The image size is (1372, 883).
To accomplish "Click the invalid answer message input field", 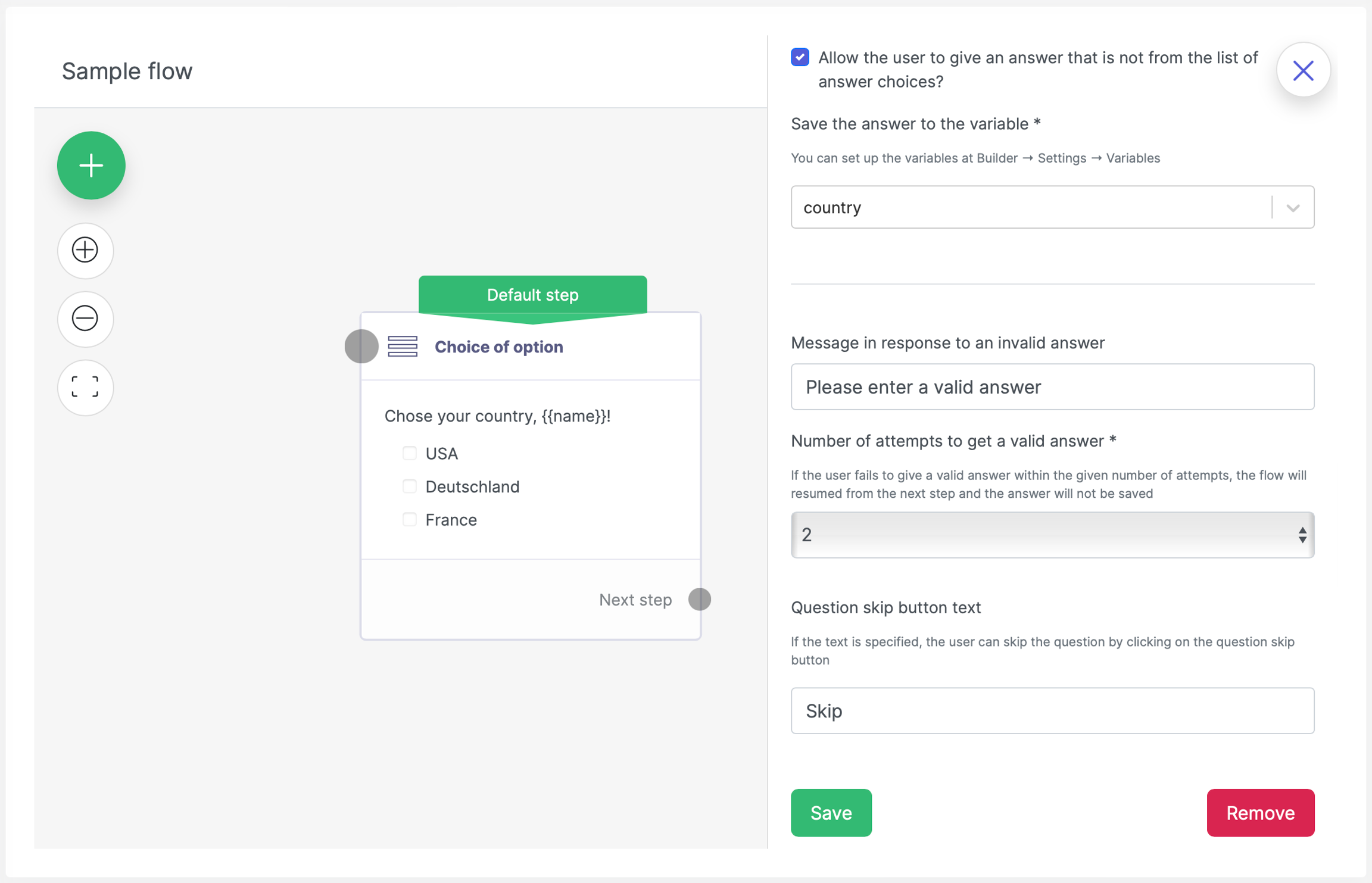I will [x=1052, y=387].
